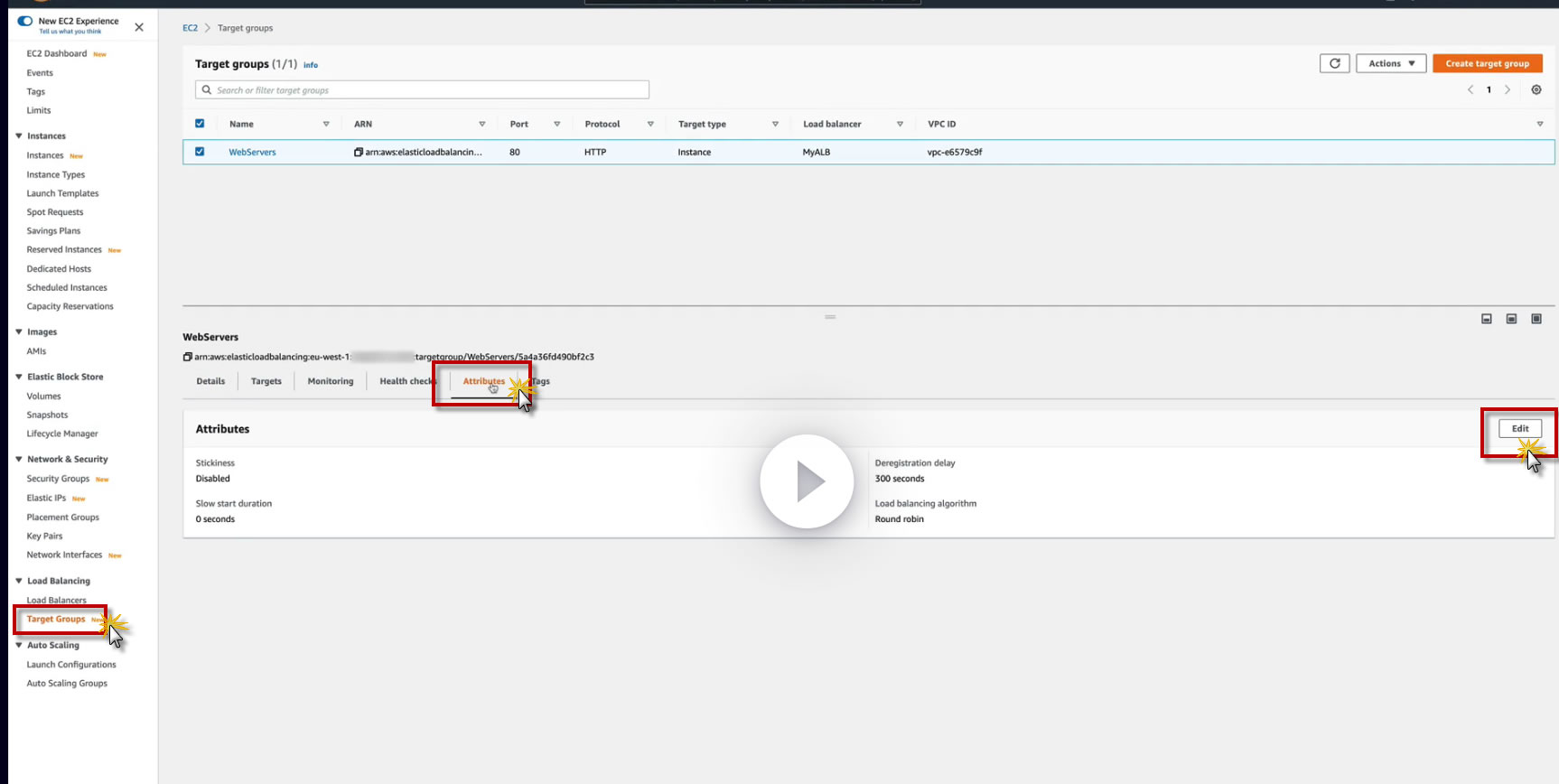Sort table by Port column arrow

tap(557, 124)
